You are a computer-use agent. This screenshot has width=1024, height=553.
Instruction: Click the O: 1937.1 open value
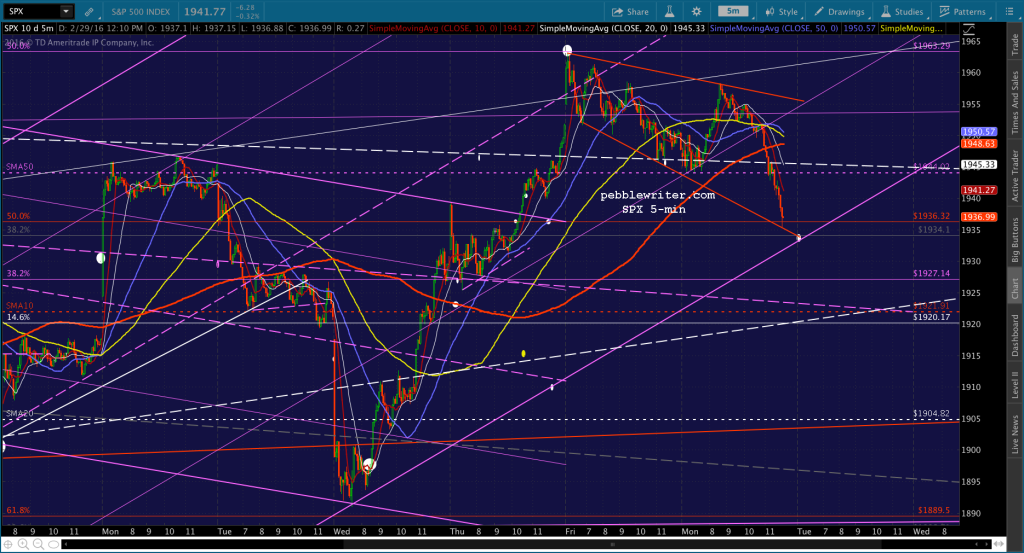(168, 29)
